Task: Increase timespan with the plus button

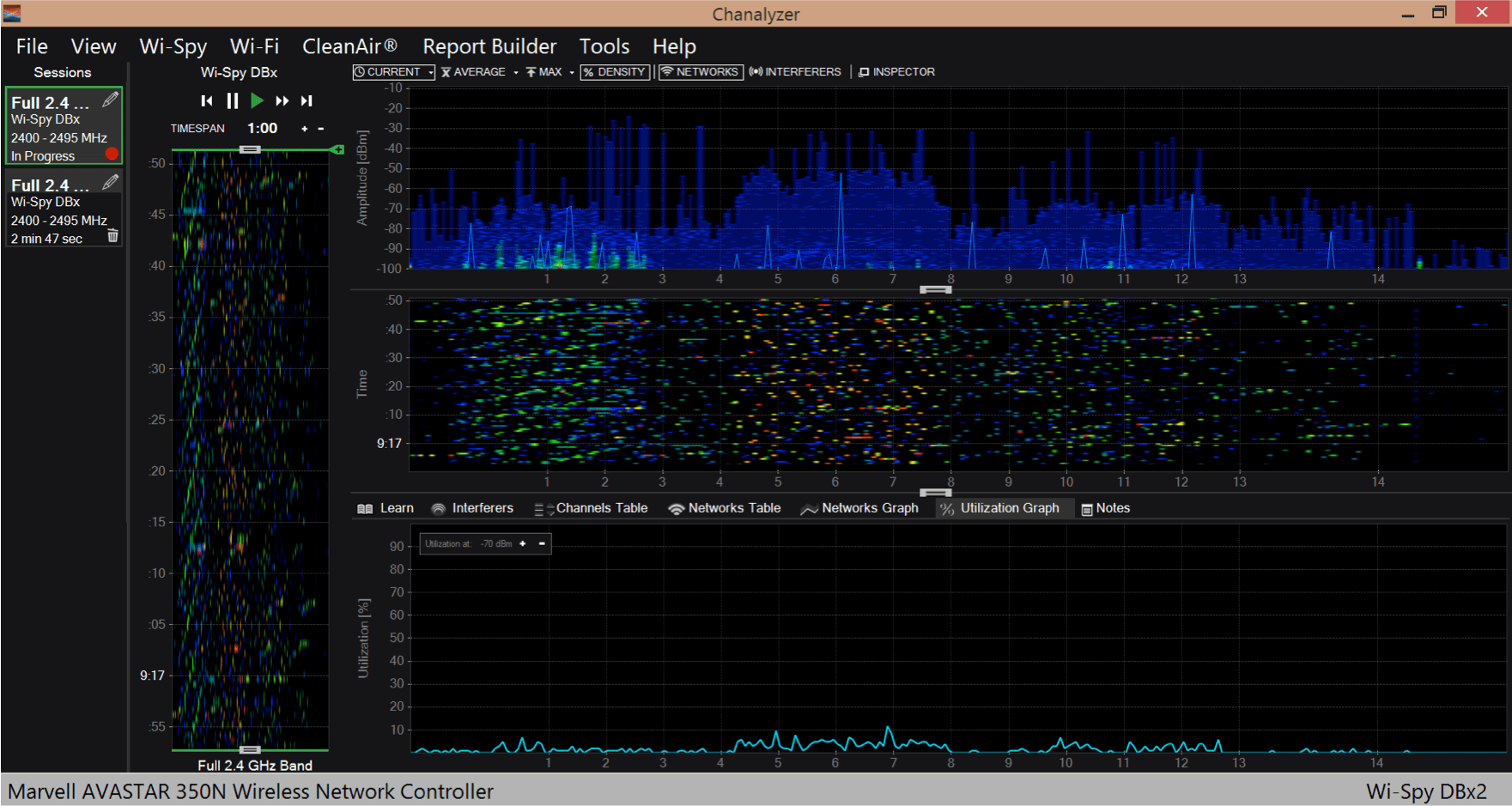Action: 304,129
